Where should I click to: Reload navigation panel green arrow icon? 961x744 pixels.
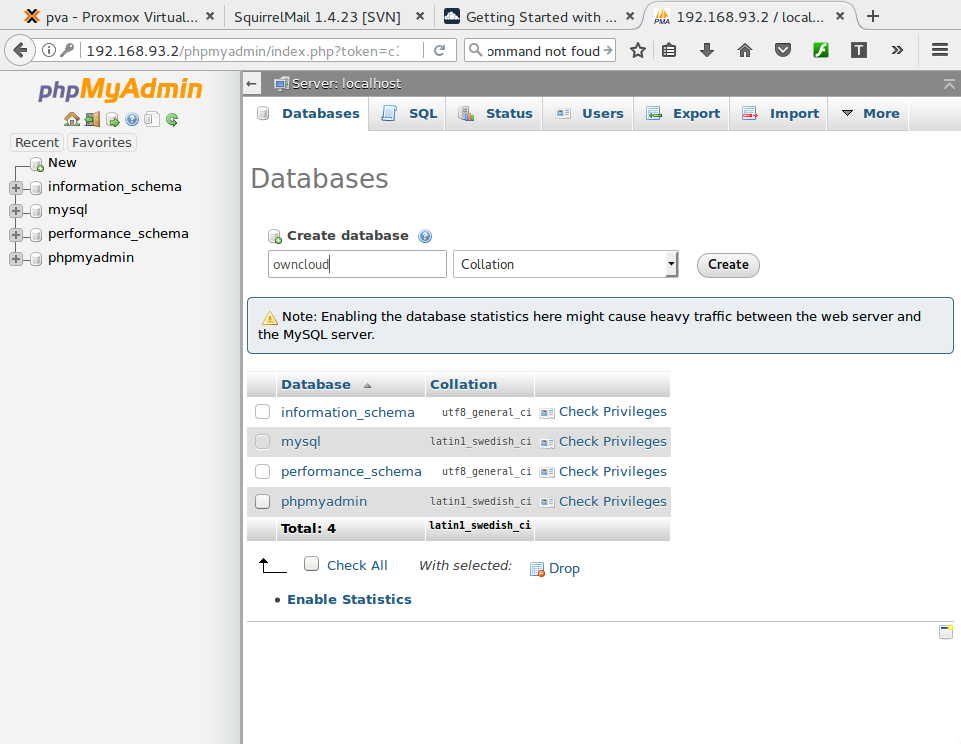pos(172,119)
